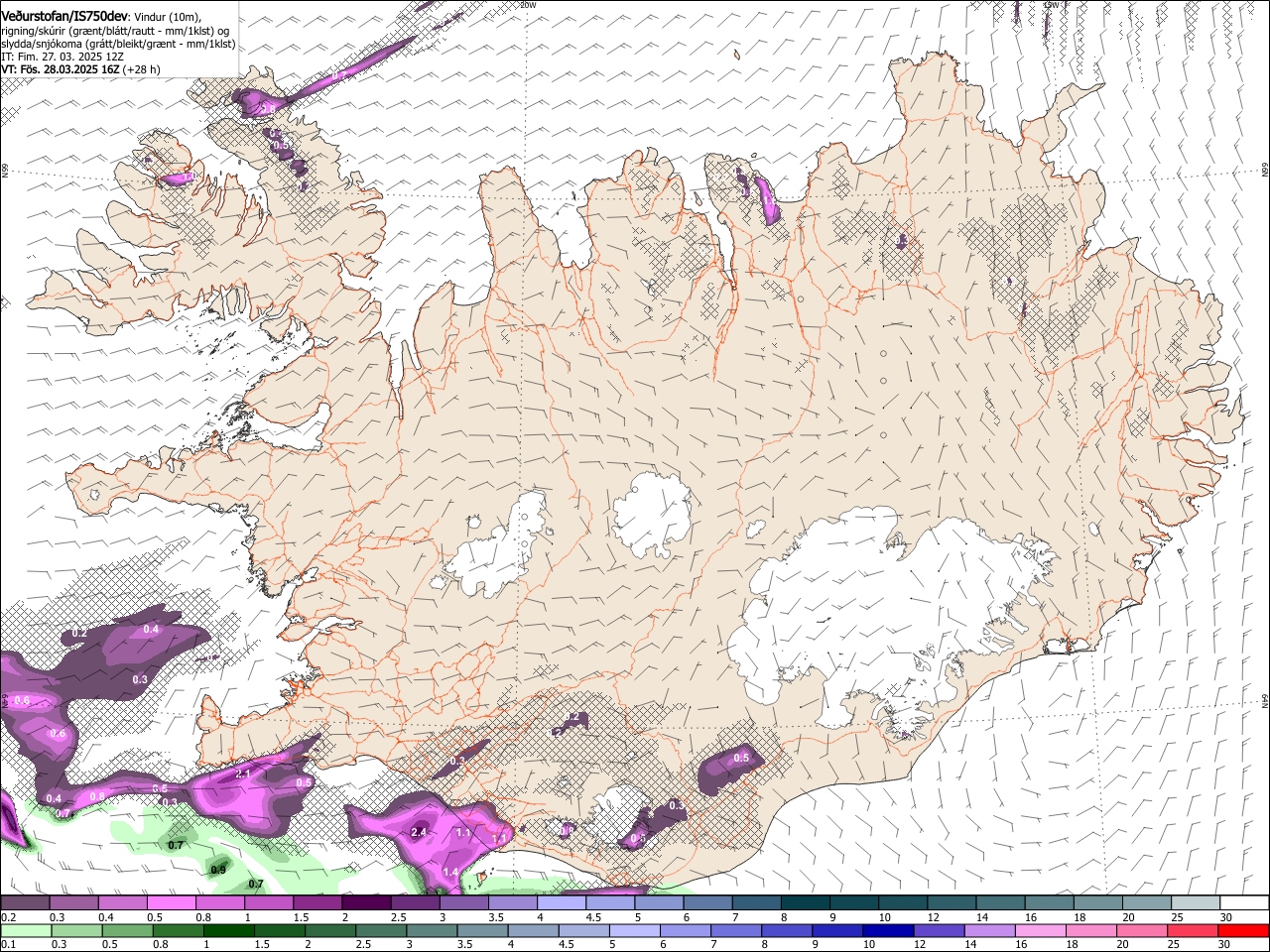Click the "(+28 h)" forecast offset text
1270x952 pixels.
[x=142, y=69]
